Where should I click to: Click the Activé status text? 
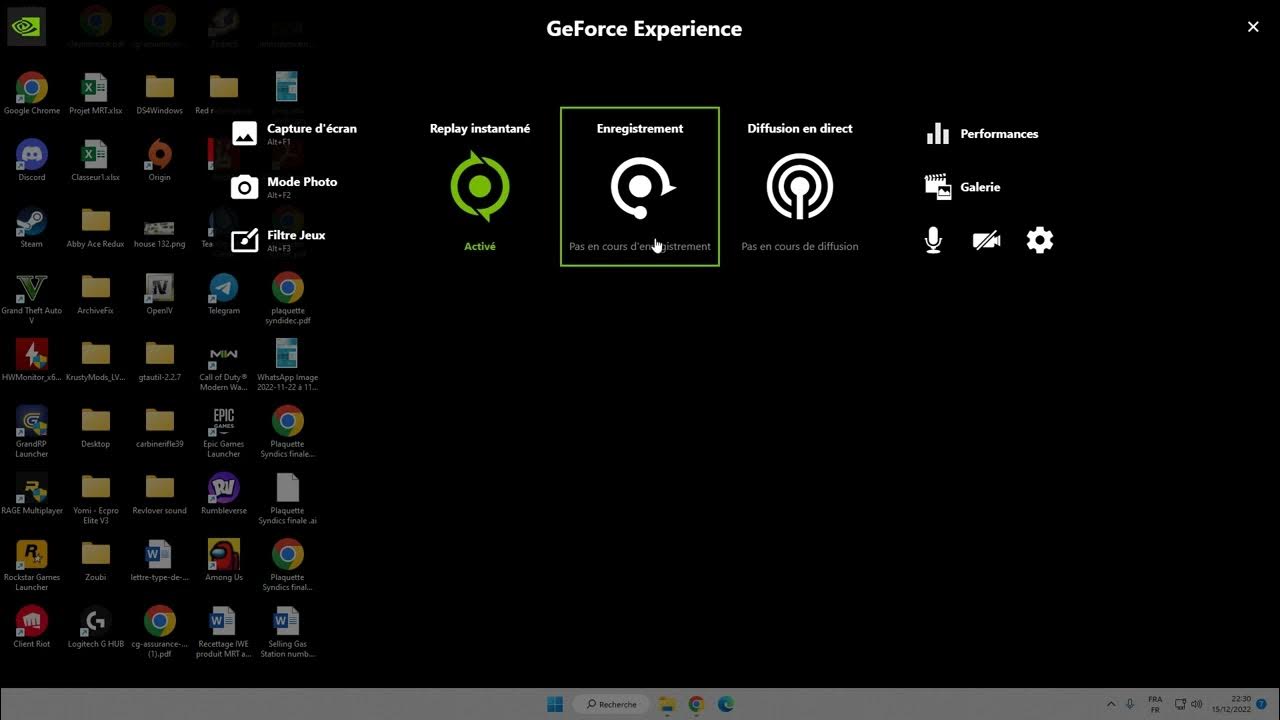point(480,246)
